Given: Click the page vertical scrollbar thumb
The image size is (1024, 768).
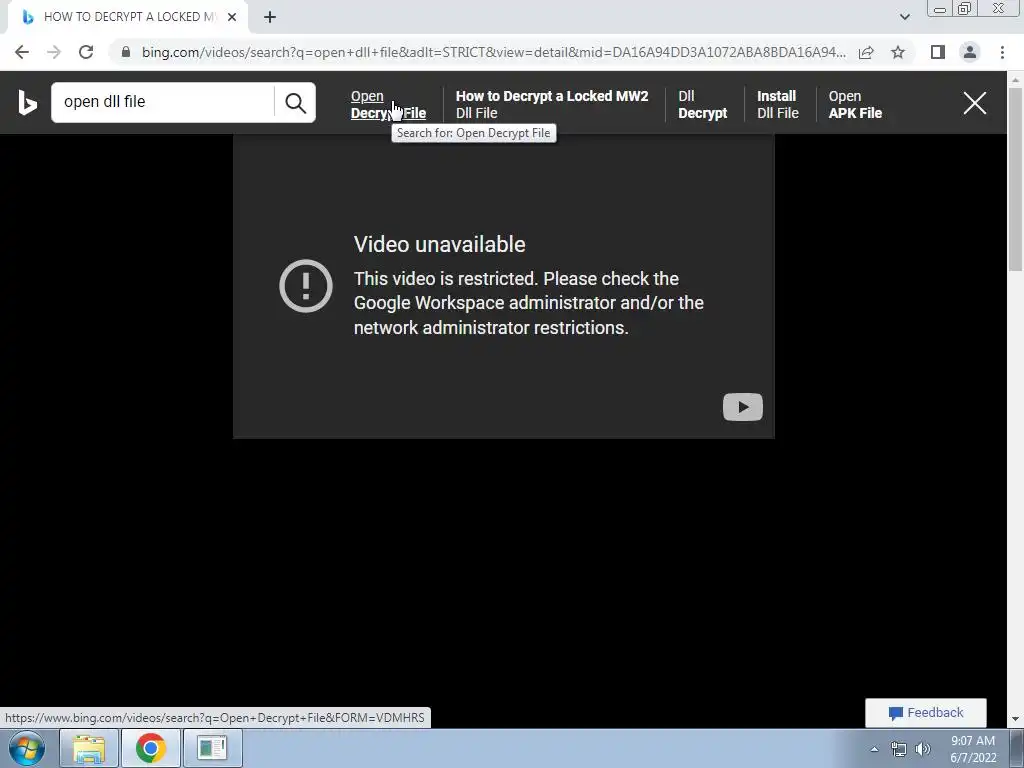Looking at the screenshot, I should pyautogui.click(x=1015, y=180).
